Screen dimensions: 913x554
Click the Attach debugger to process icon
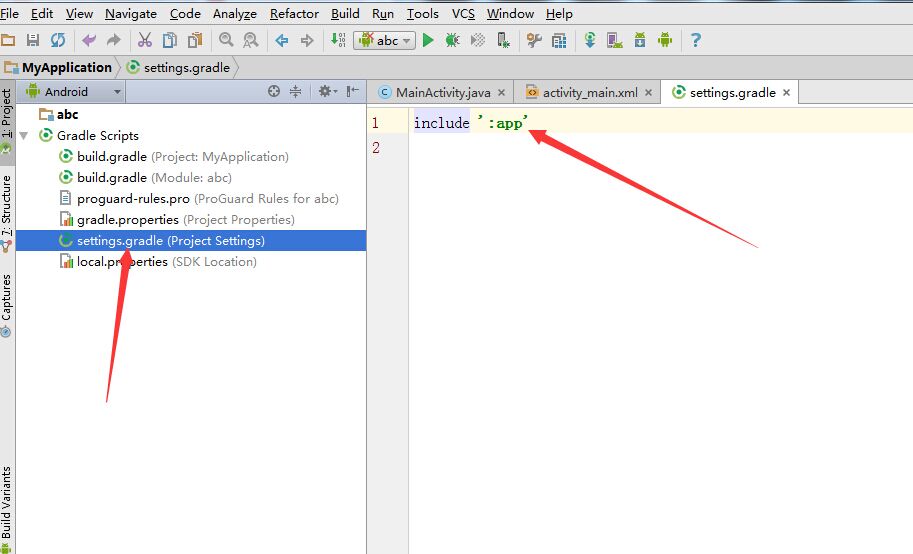click(x=503, y=40)
